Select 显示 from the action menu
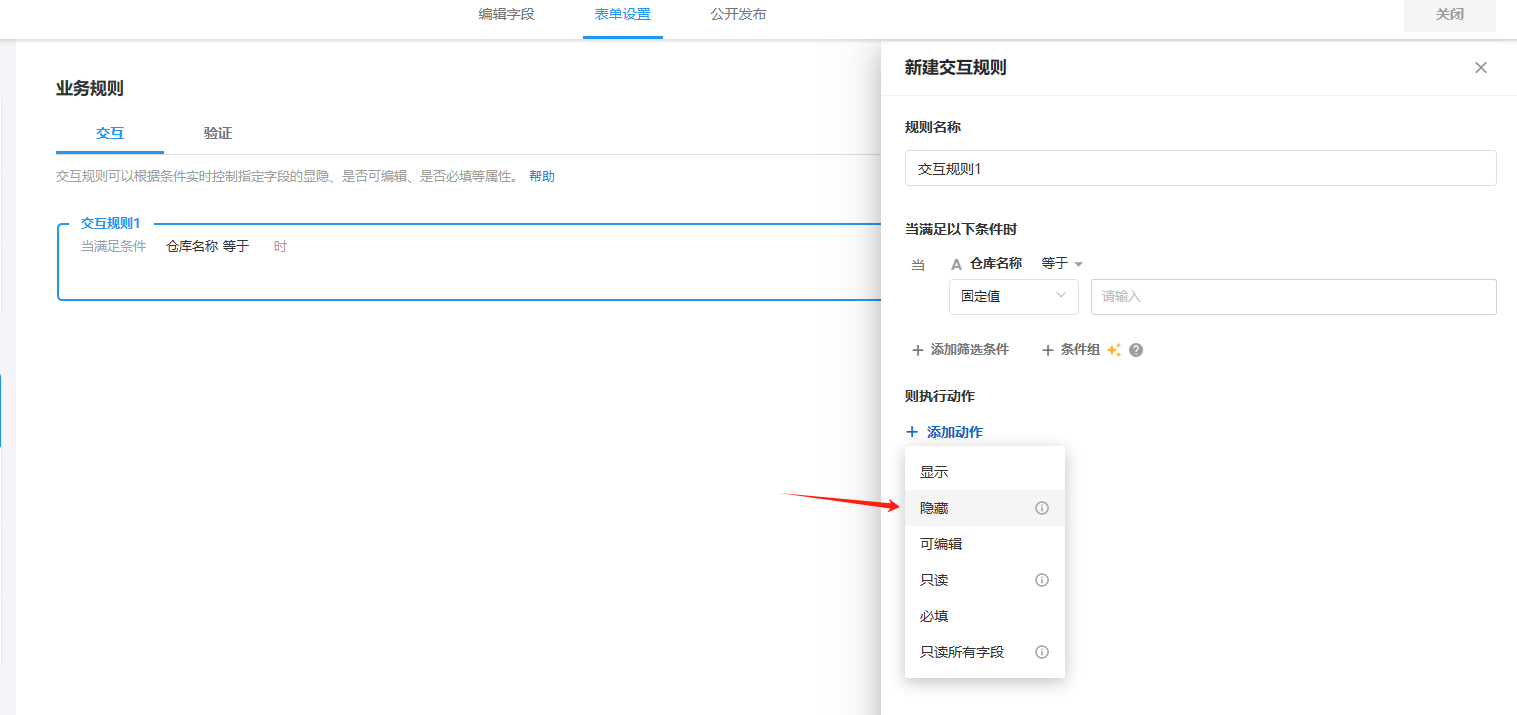The width and height of the screenshot is (1517, 715). pyautogui.click(x=934, y=472)
